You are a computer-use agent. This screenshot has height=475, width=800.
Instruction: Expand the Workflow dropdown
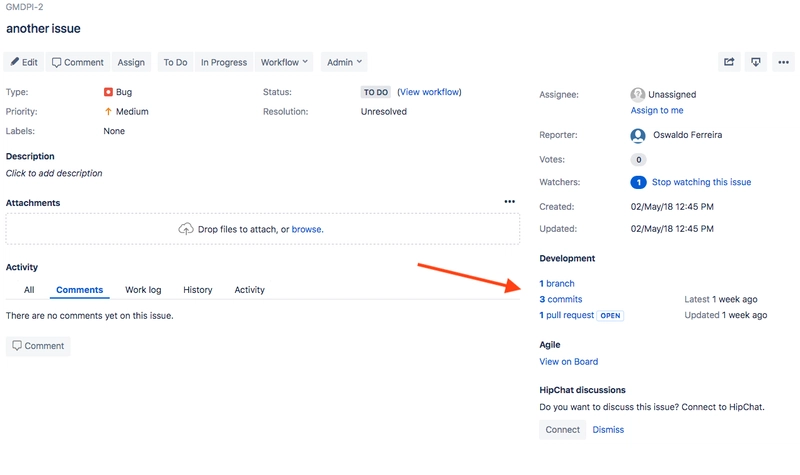click(284, 62)
